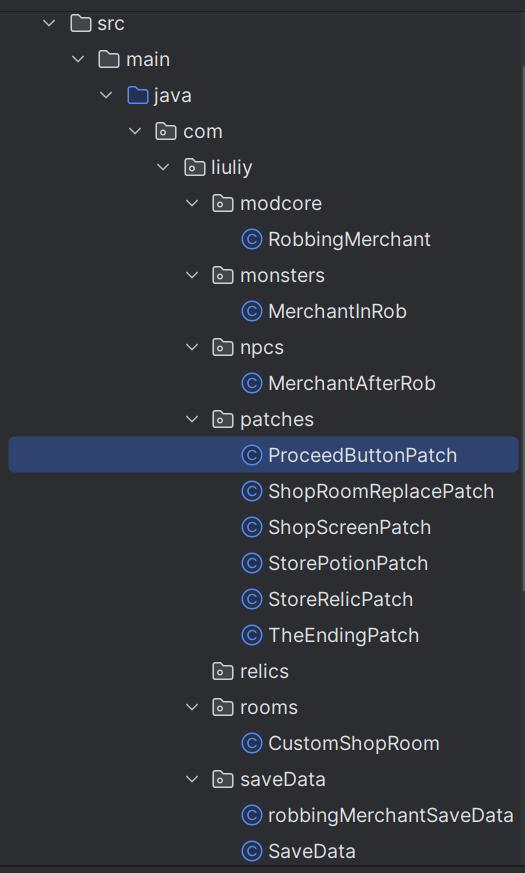Collapse the main folder chevron
Viewport: 525px width, 873px height.
78,59
